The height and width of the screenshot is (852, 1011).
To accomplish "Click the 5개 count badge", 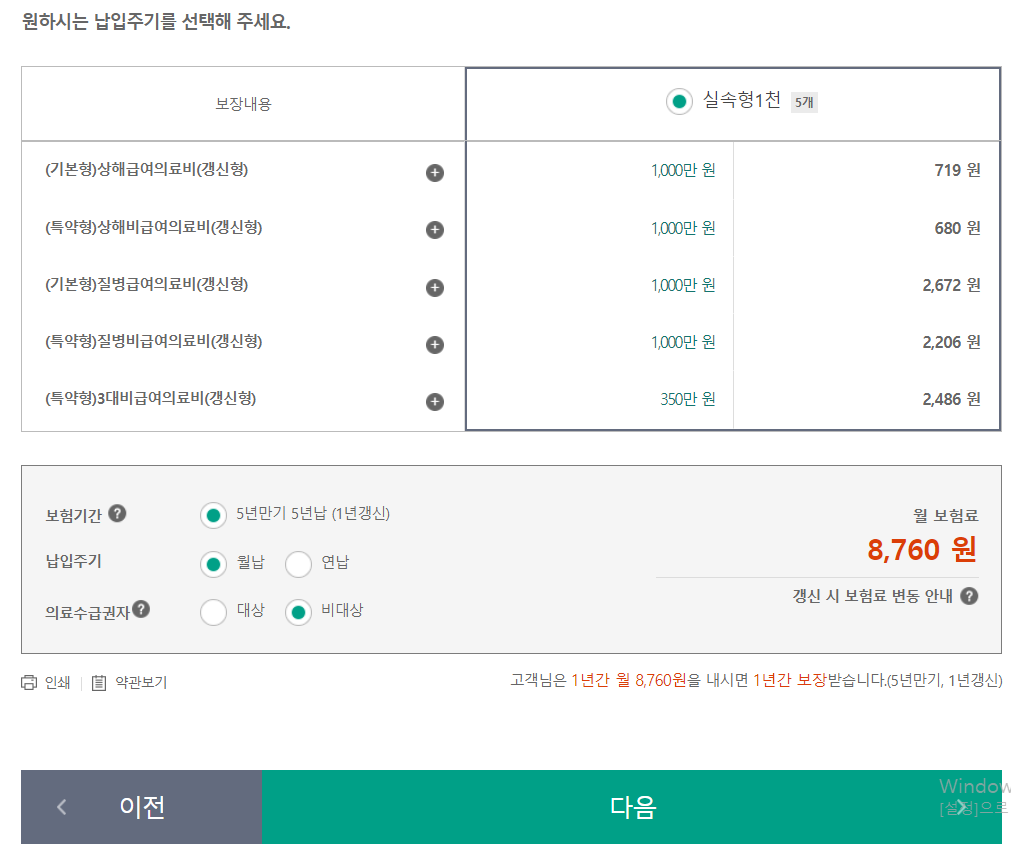I will [805, 101].
